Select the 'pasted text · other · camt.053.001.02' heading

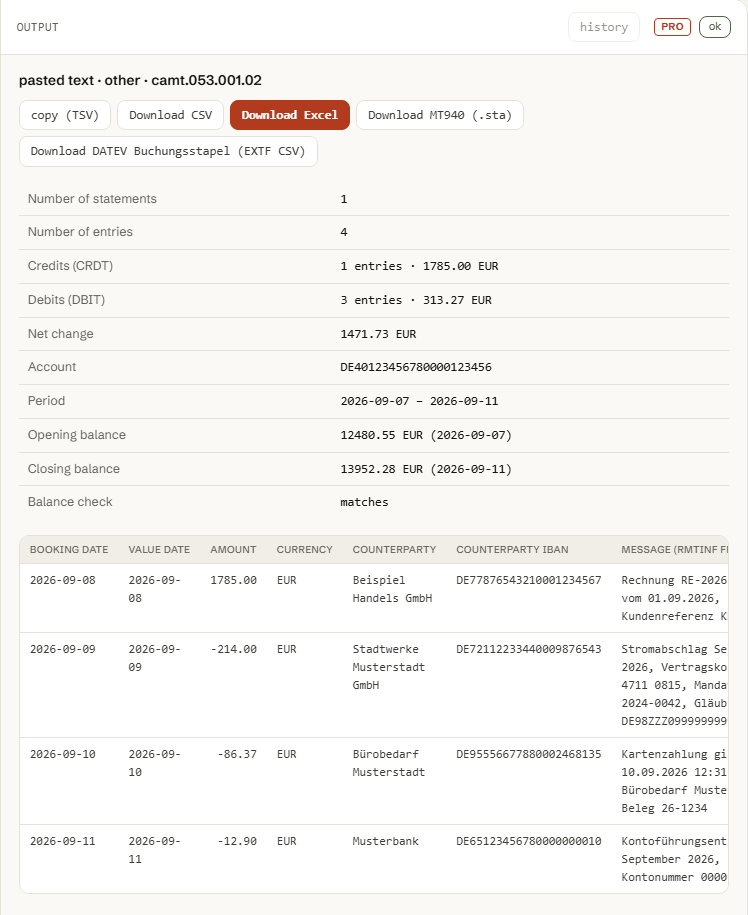click(140, 80)
